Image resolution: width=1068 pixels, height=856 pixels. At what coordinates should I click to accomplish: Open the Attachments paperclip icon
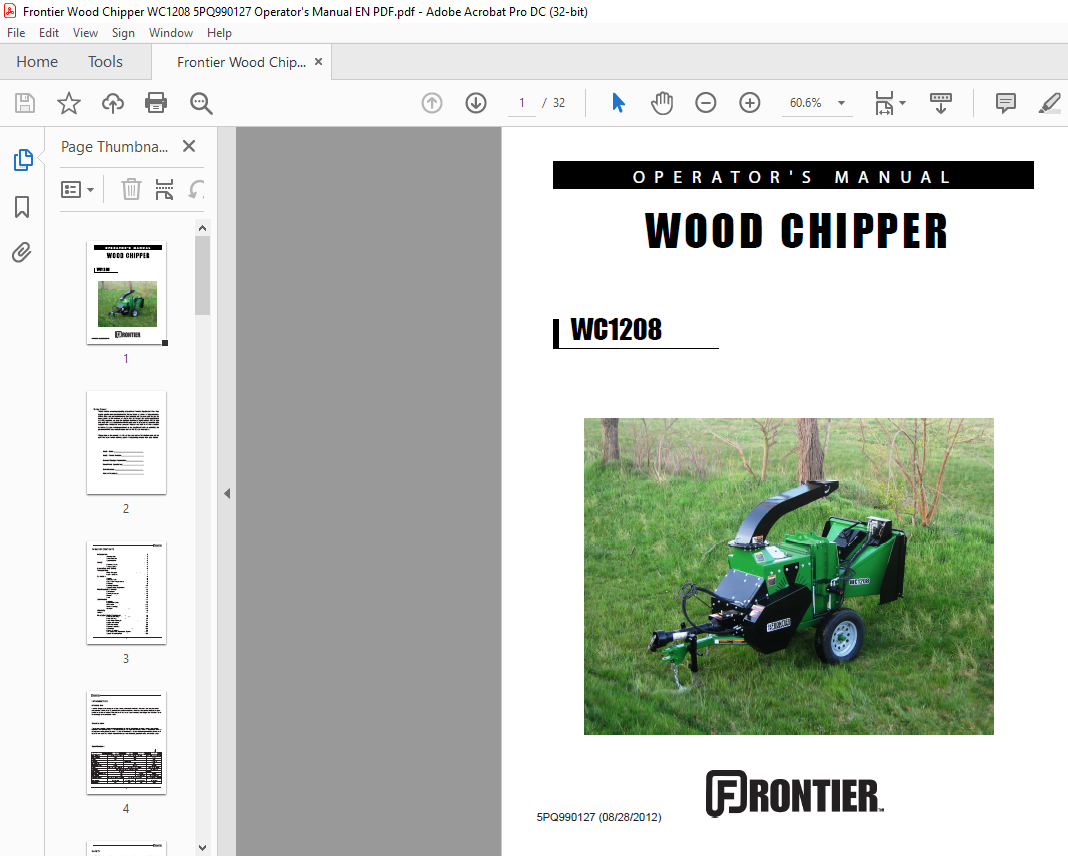click(x=22, y=253)
